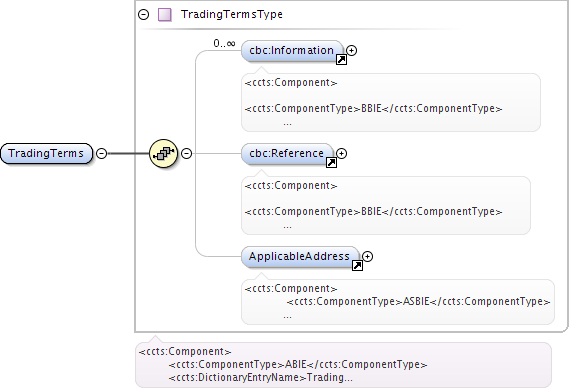This screenshot has width=570, height=391.
Task: Collapse the TradingTerms element node
Action: (101, 153)
